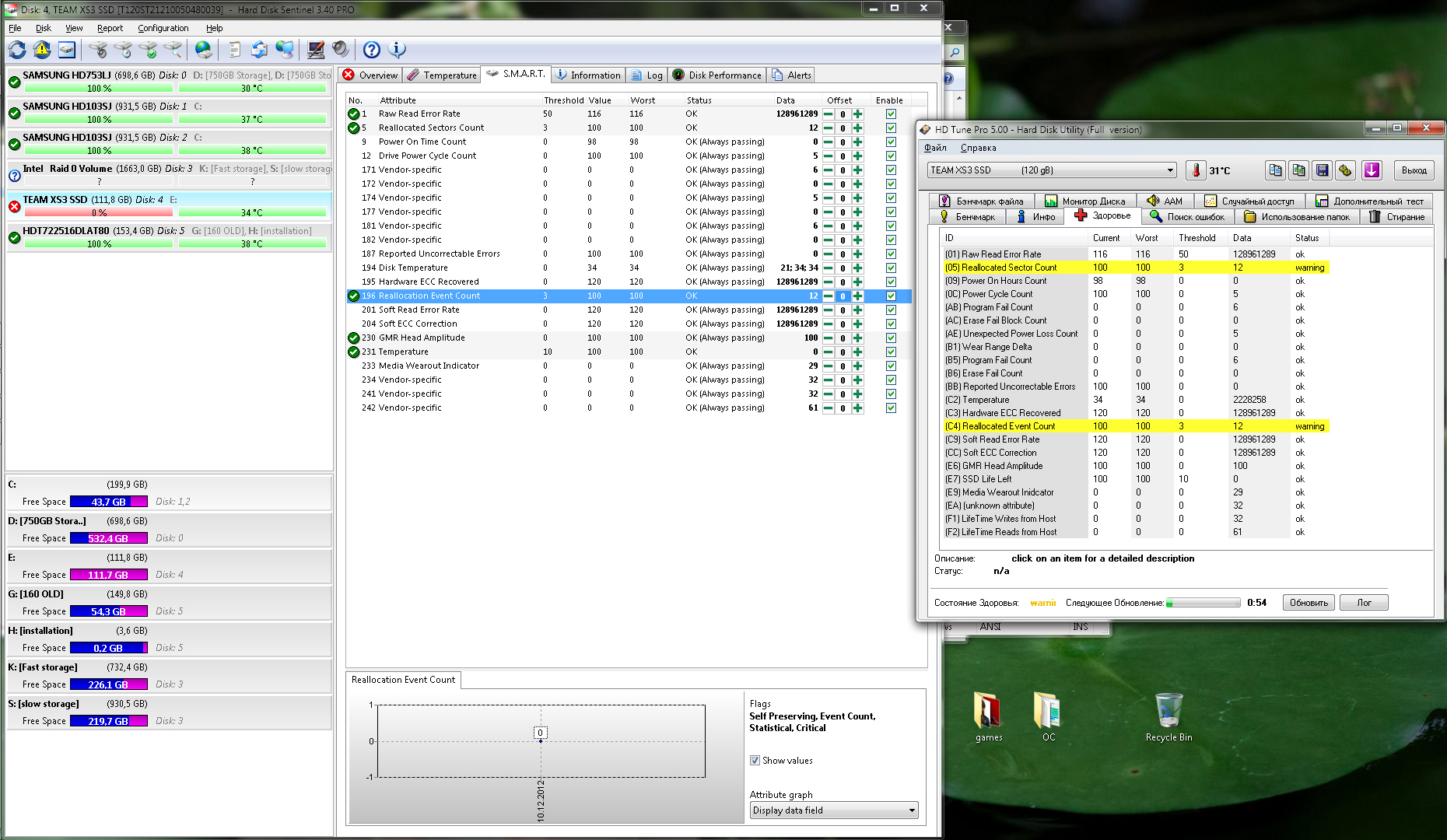Click the E: free space bar 111,7 GB
Viewport: 1447px width, 840px height.
click(108, 575)
